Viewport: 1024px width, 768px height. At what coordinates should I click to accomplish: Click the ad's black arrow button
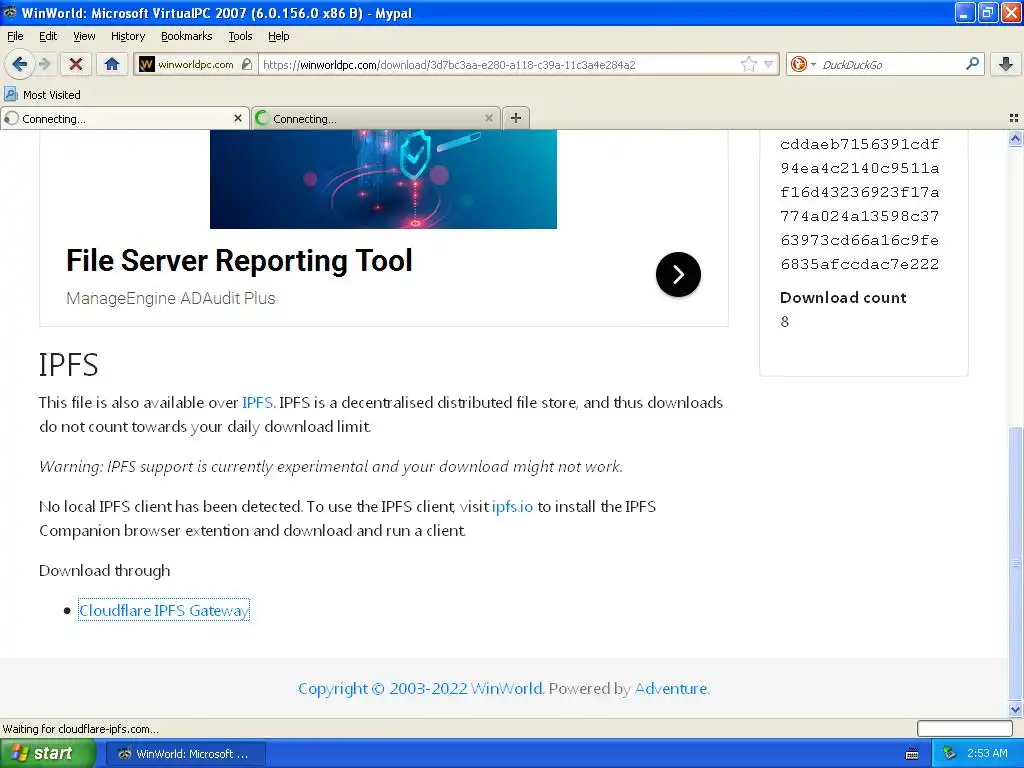678,274
